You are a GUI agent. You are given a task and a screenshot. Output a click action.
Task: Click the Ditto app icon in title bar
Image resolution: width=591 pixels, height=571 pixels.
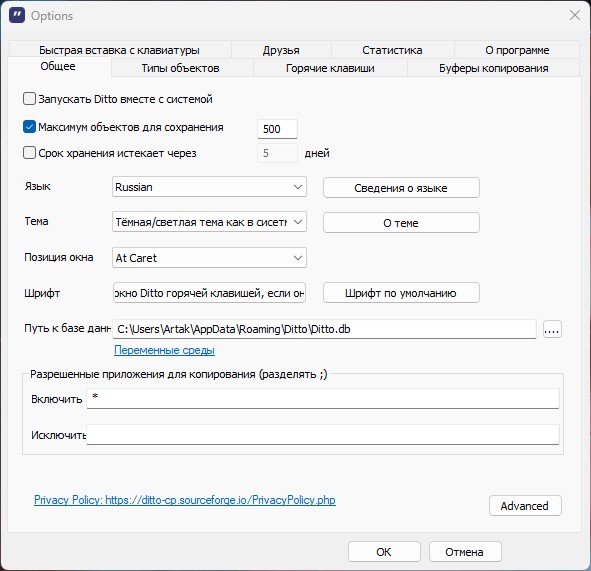click(x=17, y=15)
